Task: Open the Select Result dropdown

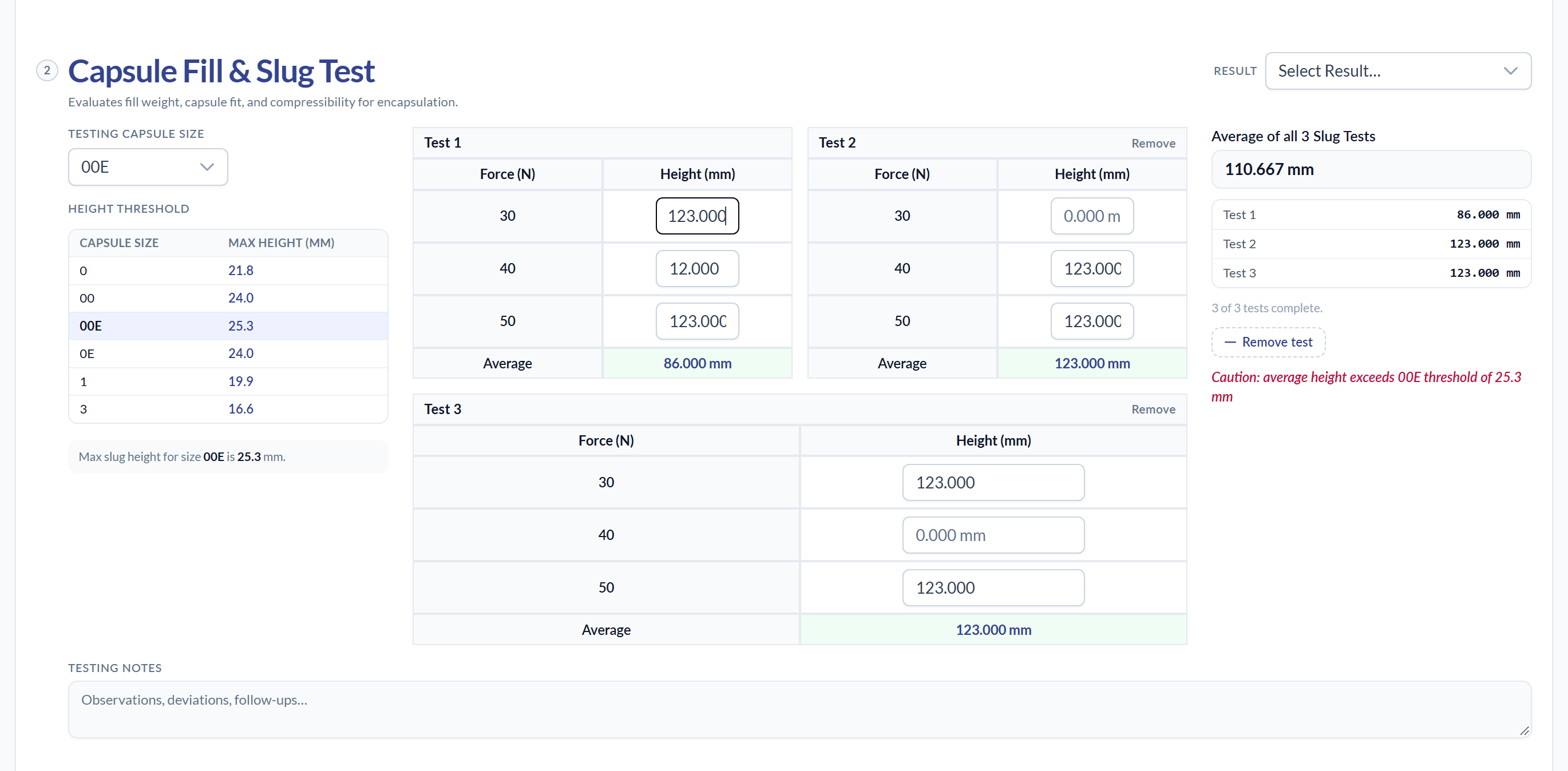Action: (1397, 70)
